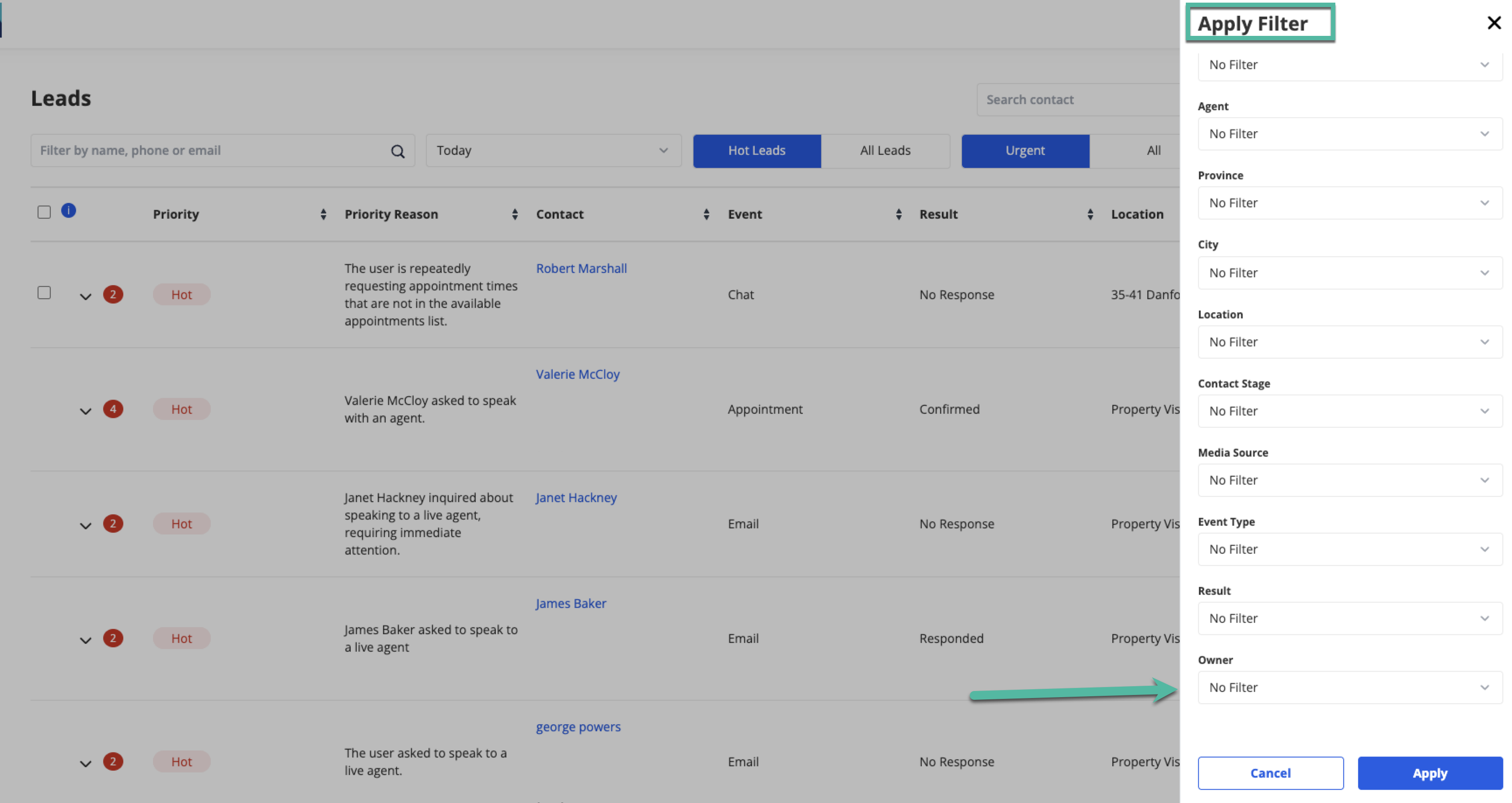Click the Hot tag on Valerie McCloy row

pyautogui.click(x=181, y=409)
